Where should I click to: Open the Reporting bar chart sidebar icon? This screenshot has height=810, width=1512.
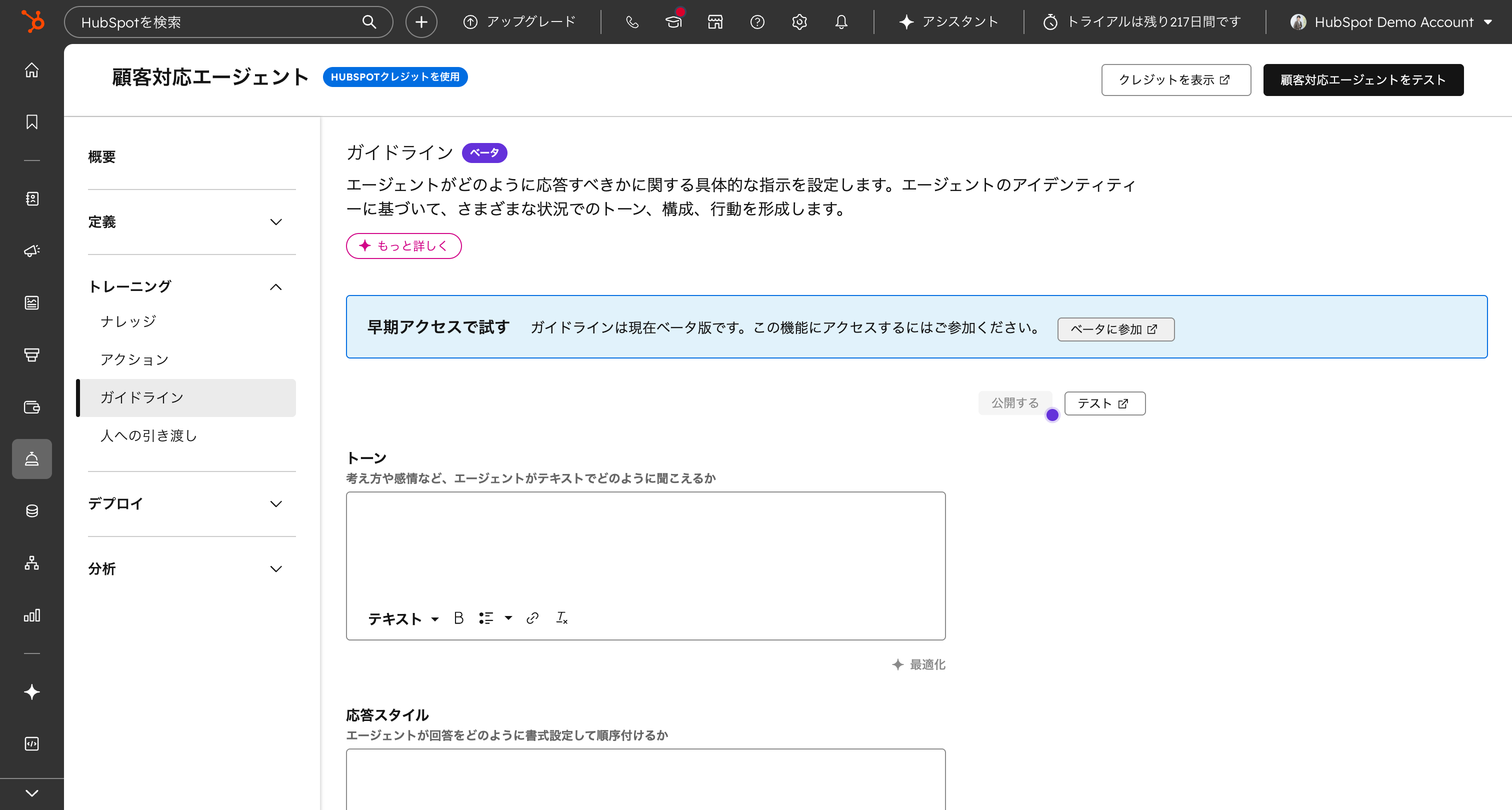pos(31,615)
